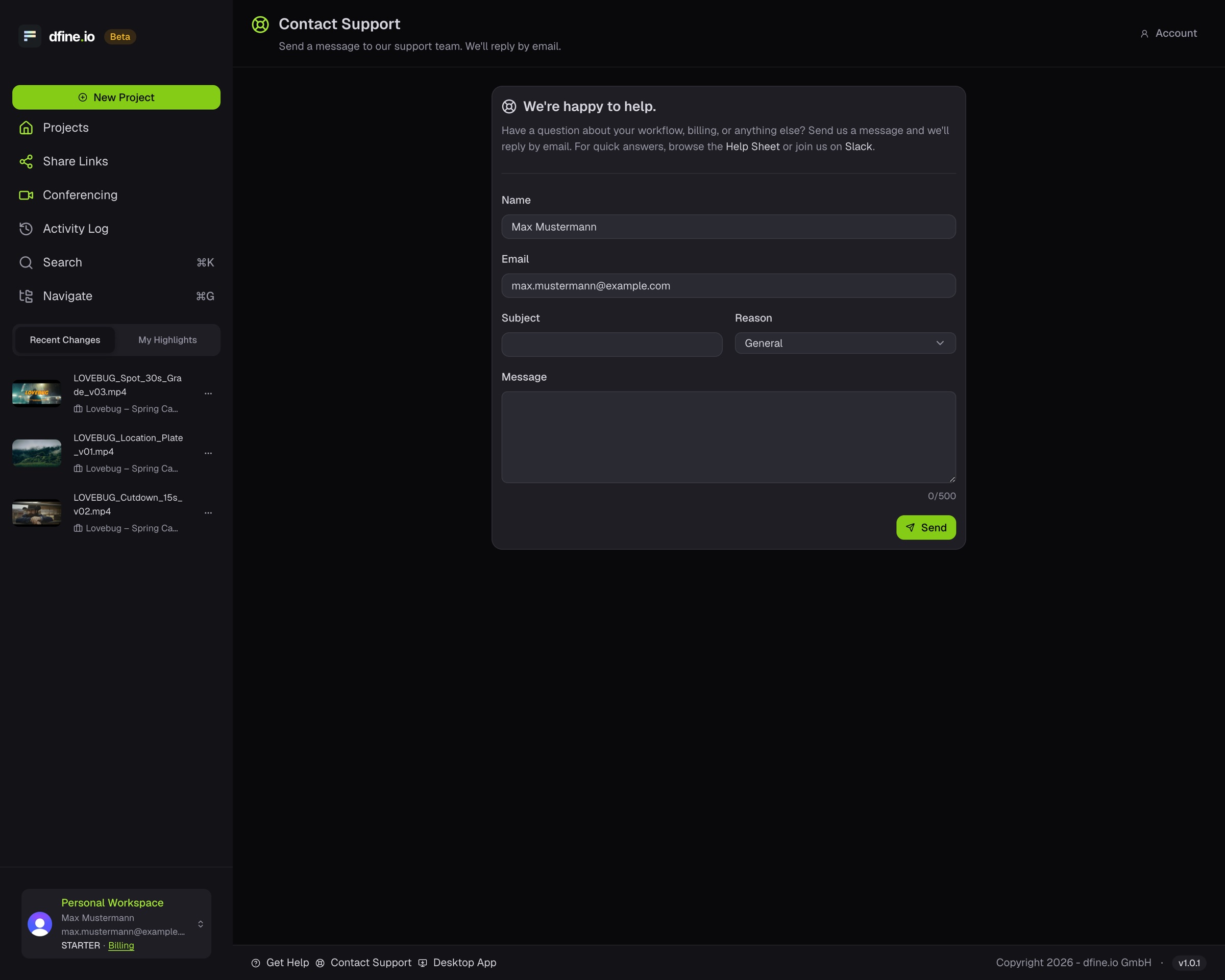Open the Reason dropdown showing General

pyautogui.click(x=845, y=343)
